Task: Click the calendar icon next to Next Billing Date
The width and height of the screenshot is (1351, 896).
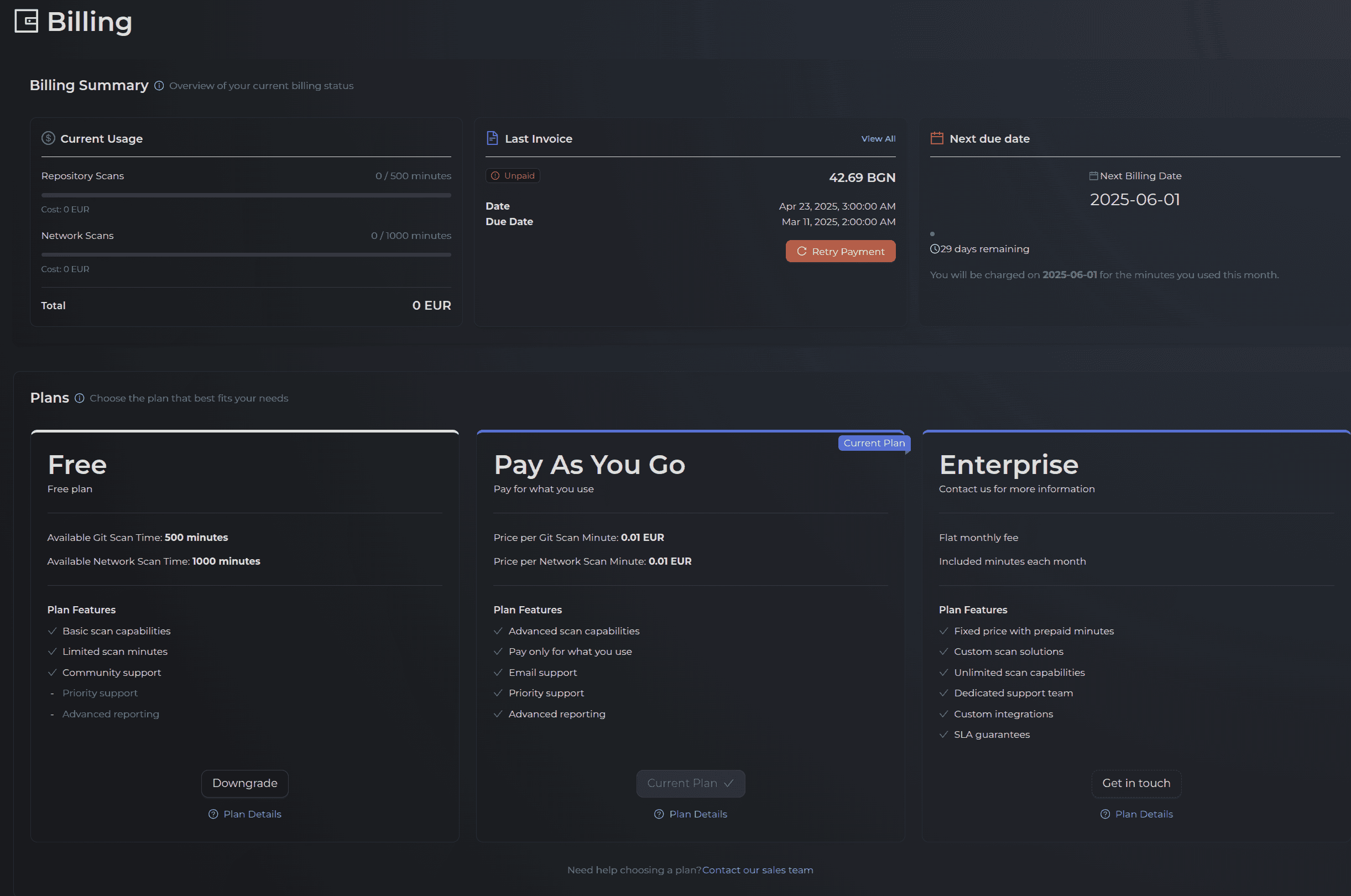Action: 1093,175
